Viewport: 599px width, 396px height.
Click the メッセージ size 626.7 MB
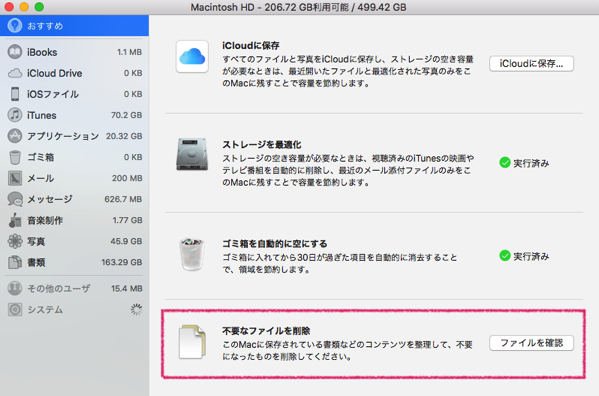pyautogui.click(x=123, y=199)
